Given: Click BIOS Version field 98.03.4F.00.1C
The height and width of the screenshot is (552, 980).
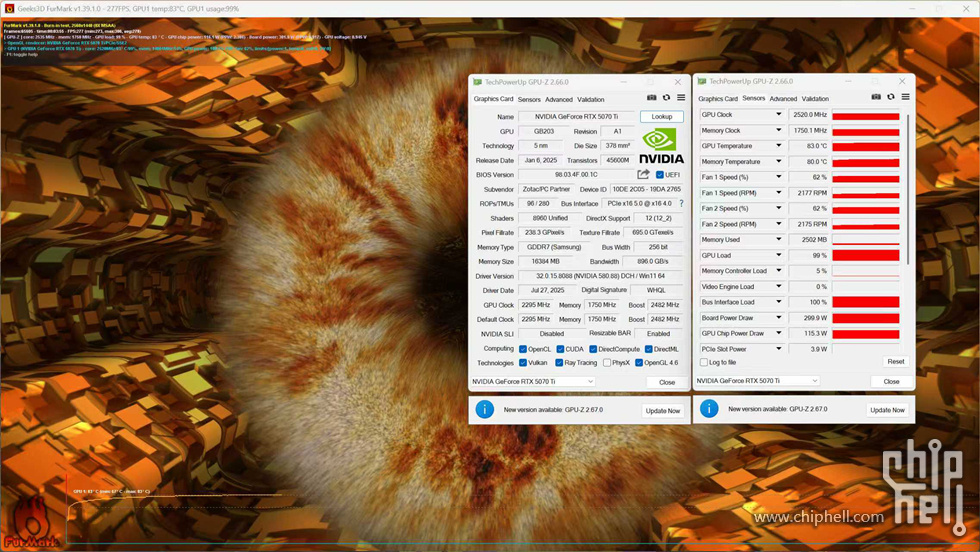Looking at the screenshot, I should coord(576,175).
